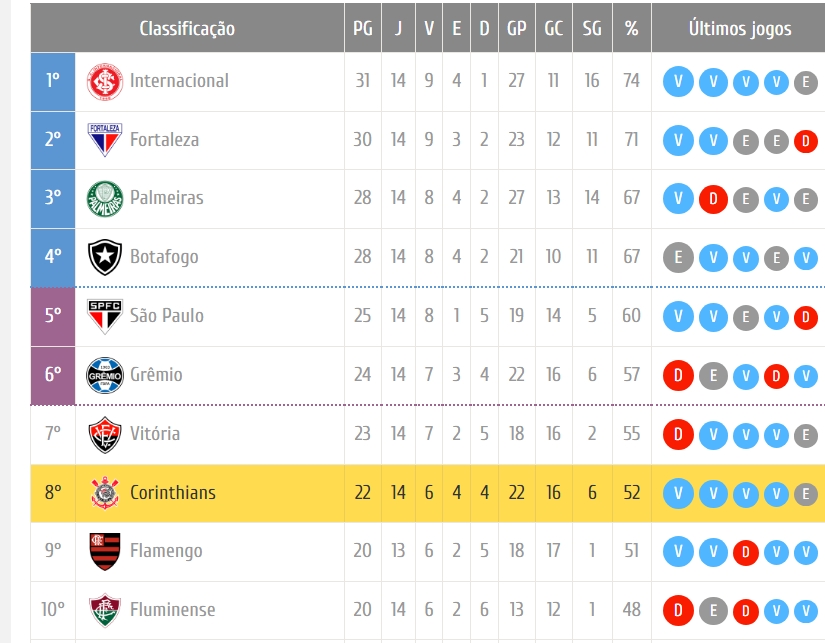825x643 pixels.
Task: Click Internacional's gray E draw badge
Action: pos(805,82)
